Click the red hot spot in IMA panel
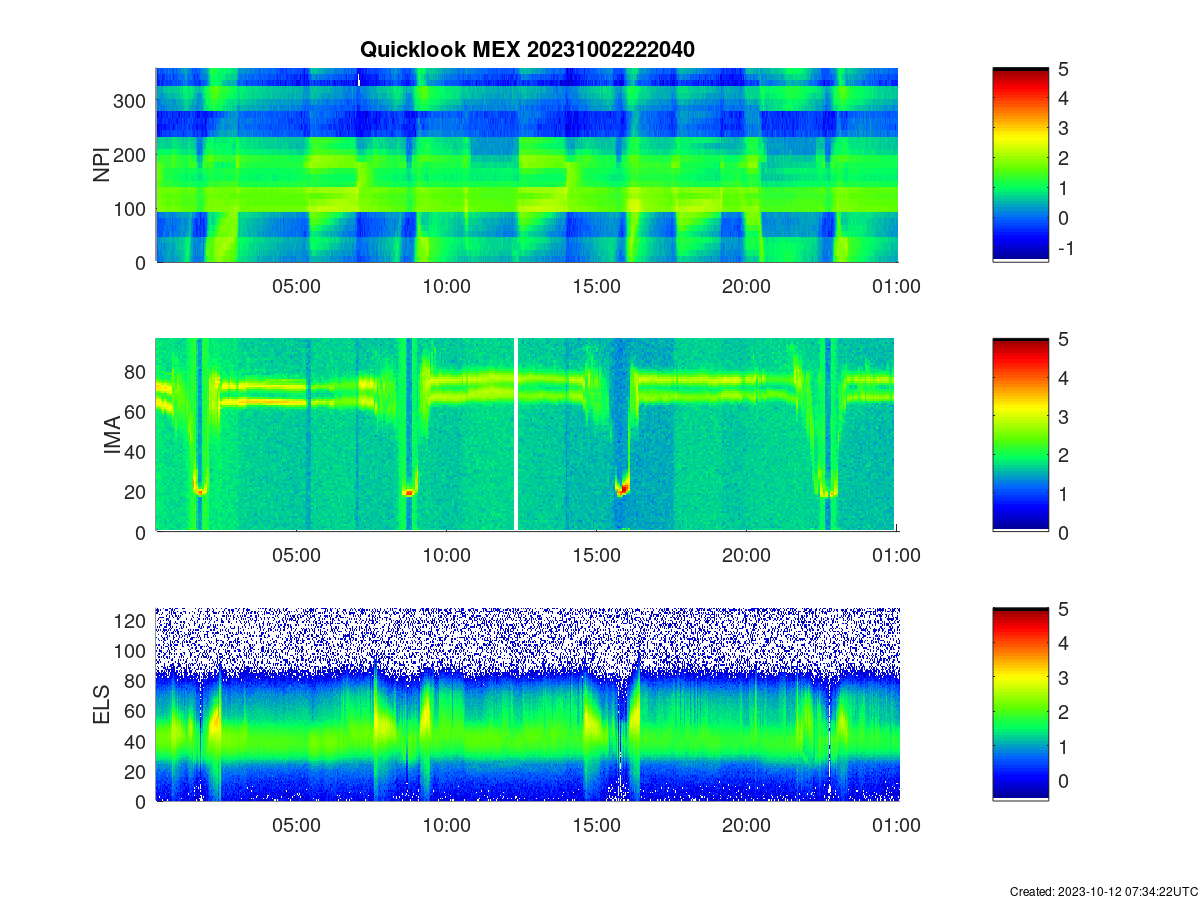Image resolution: width=1200 pixels, height=900 pixels. (623, 489)
